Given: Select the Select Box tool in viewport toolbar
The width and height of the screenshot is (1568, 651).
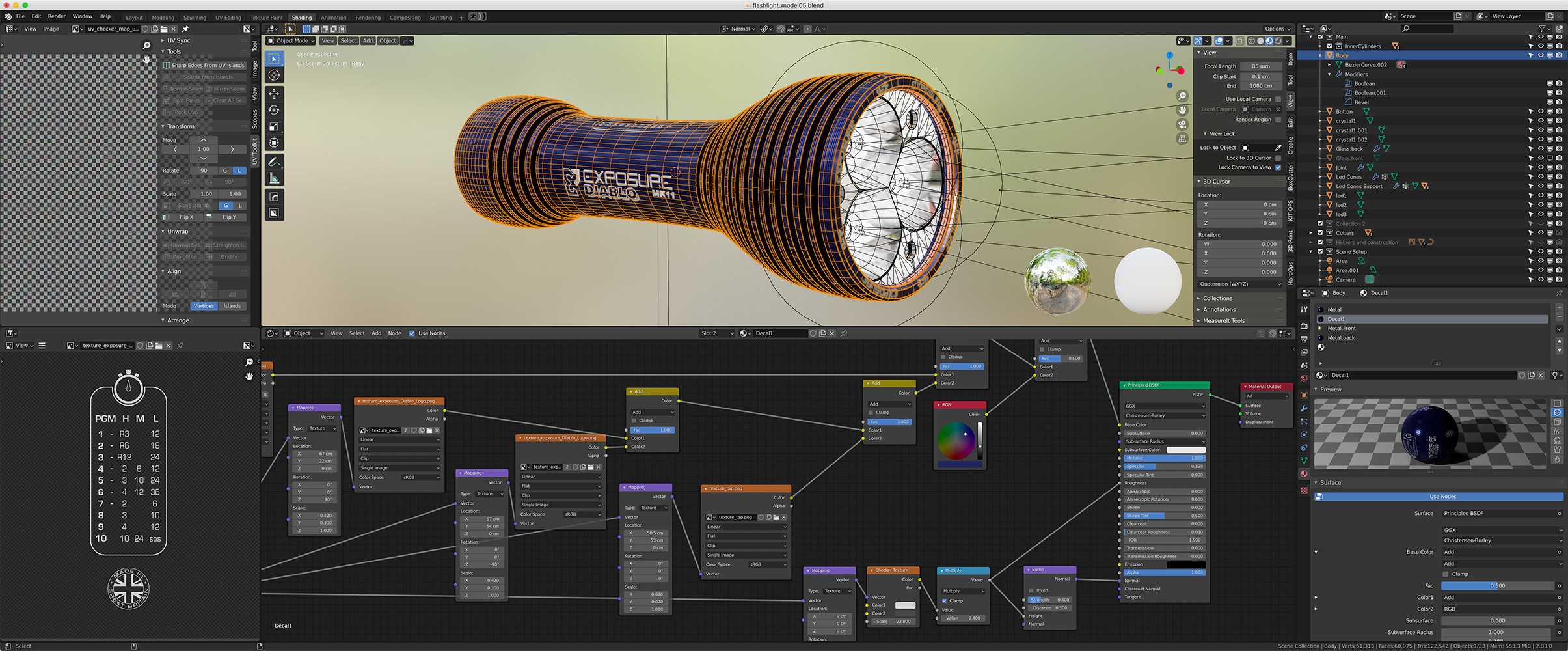Looking at the screenshot, I should [x=274, y=59].
